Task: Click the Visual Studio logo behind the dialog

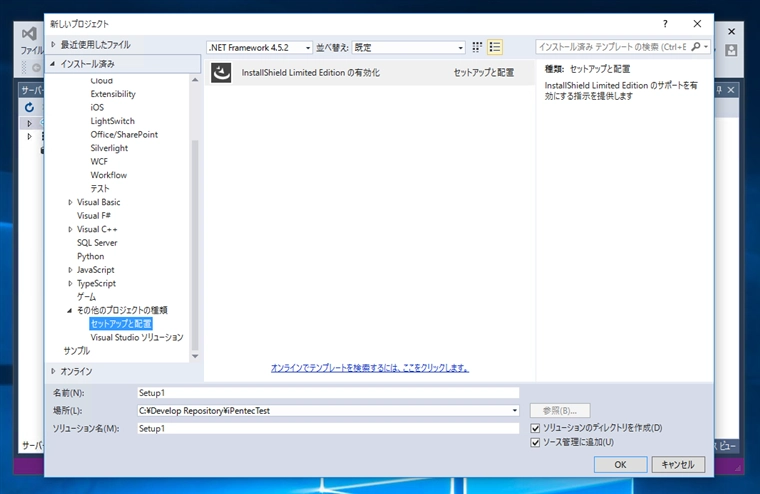Action: point(29,33)
